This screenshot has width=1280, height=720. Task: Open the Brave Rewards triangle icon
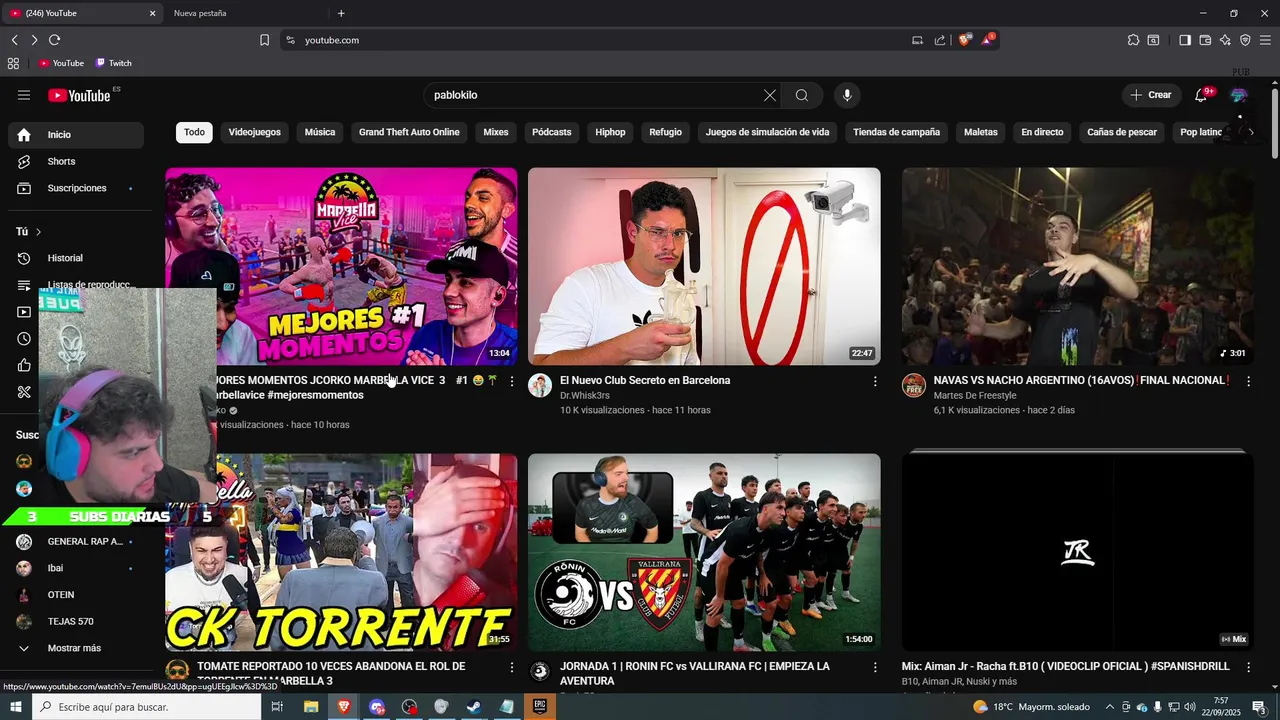click(x=988, y=40)
